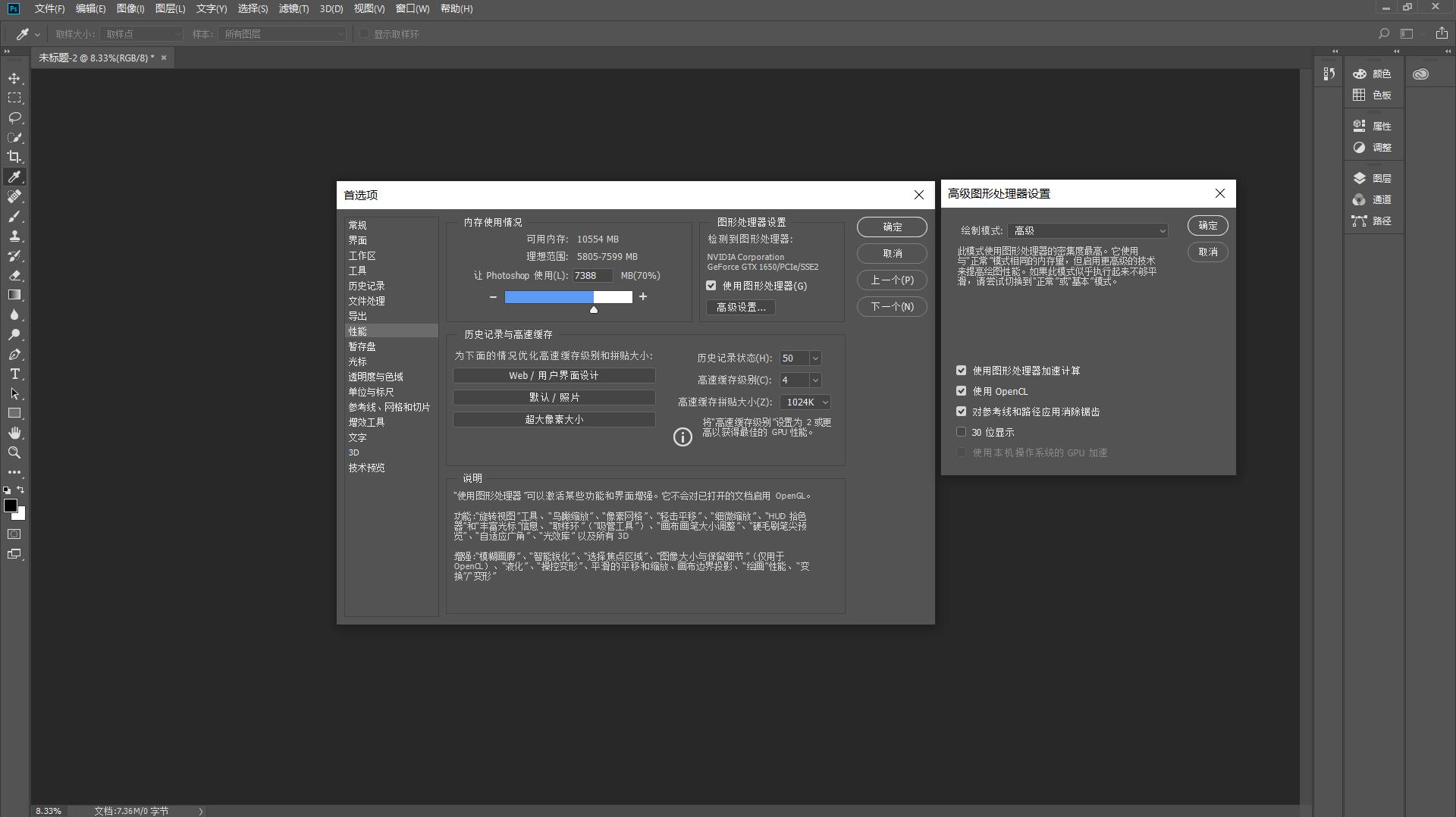Enable 30 位显示 checkbox

(x=961, y=432)
